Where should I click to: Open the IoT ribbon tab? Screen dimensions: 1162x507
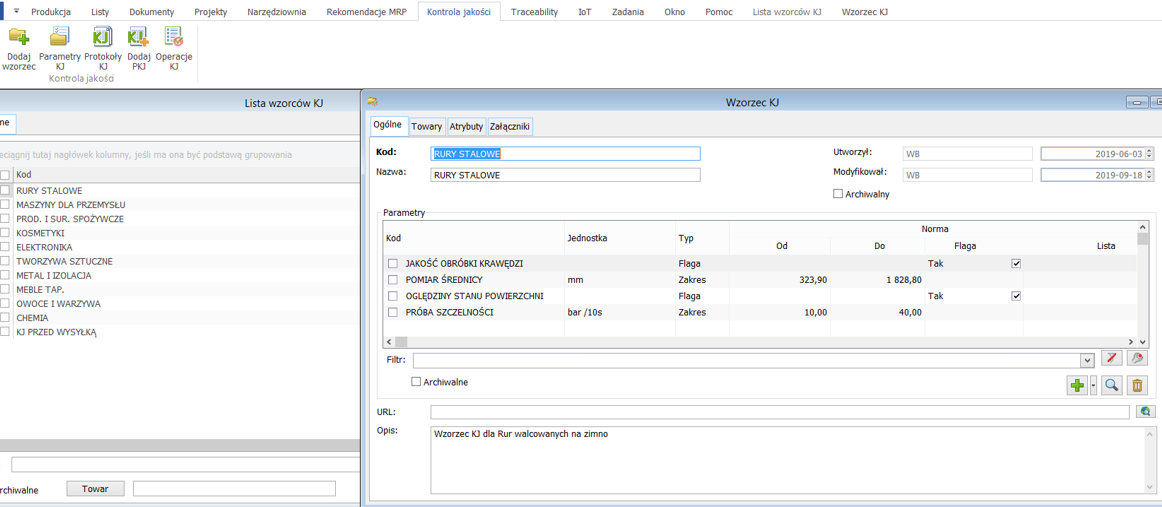click(x=585, y=12)
